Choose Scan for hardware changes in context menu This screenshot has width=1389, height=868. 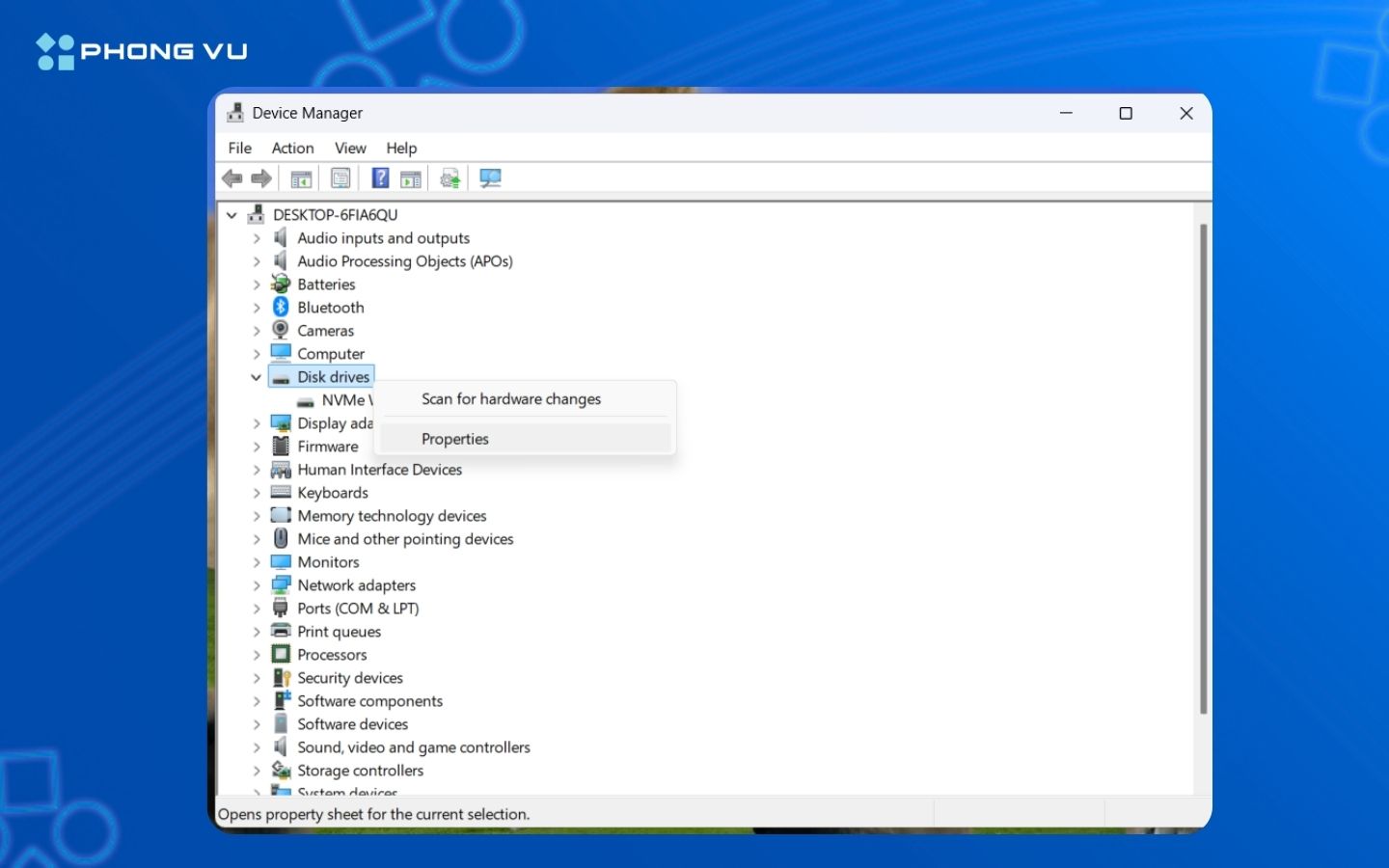coord(526,399)
